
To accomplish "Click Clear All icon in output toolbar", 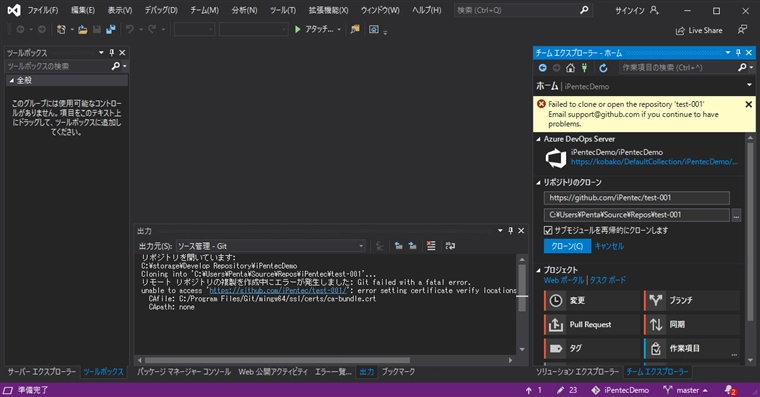I will click(x=431, y=246).
